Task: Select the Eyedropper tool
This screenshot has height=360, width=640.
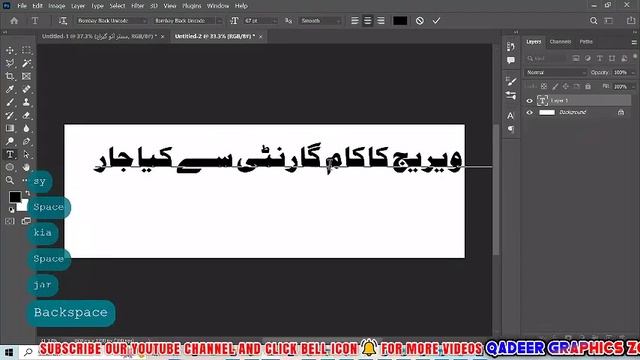Action: pos(10,89)
